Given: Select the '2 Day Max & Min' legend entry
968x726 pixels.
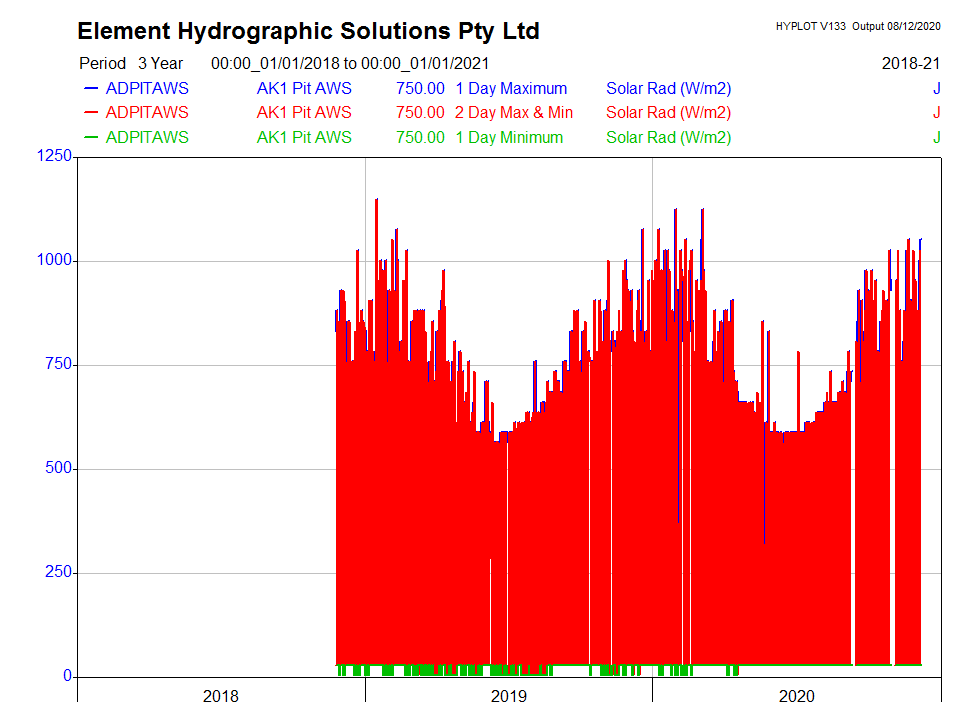Looking at the screenshot, I should [x=514, y=113].
